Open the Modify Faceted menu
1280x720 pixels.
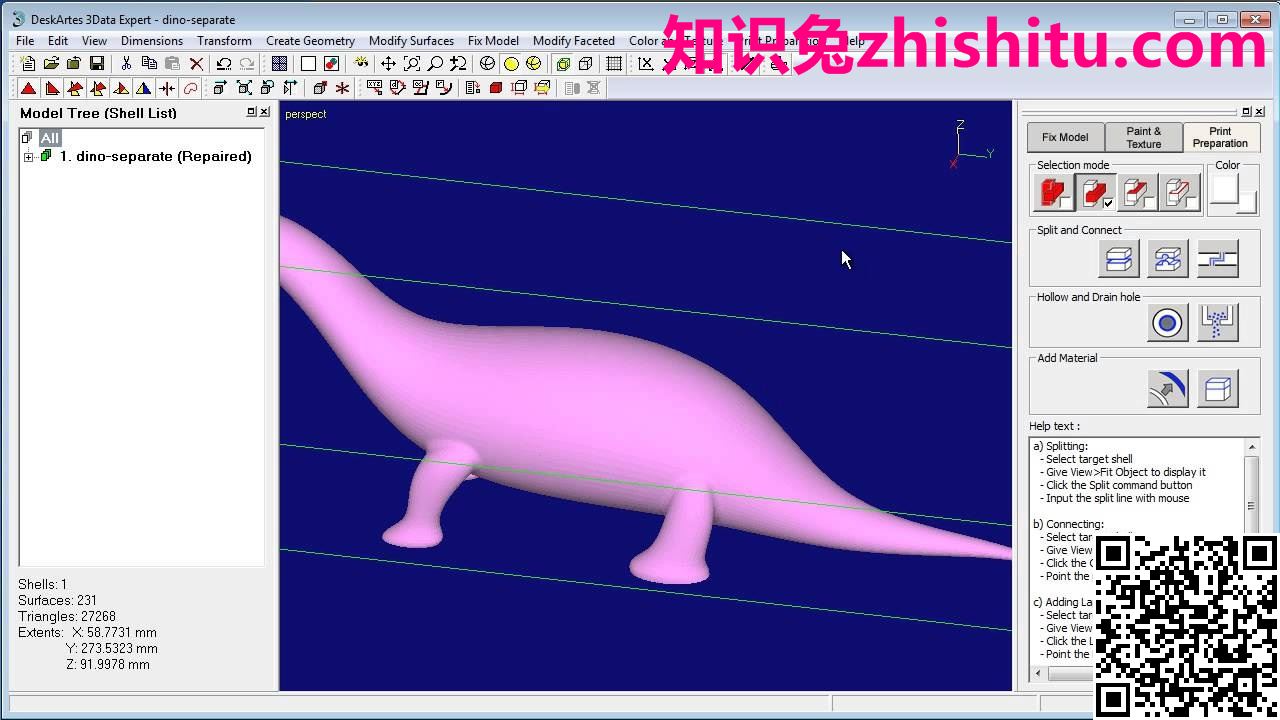[x=573, y=41]
